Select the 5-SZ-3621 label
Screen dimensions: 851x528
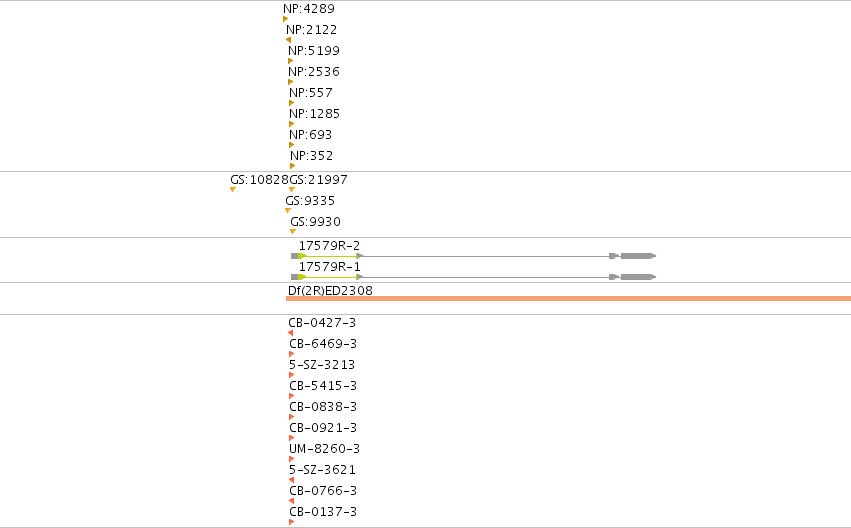322,470
